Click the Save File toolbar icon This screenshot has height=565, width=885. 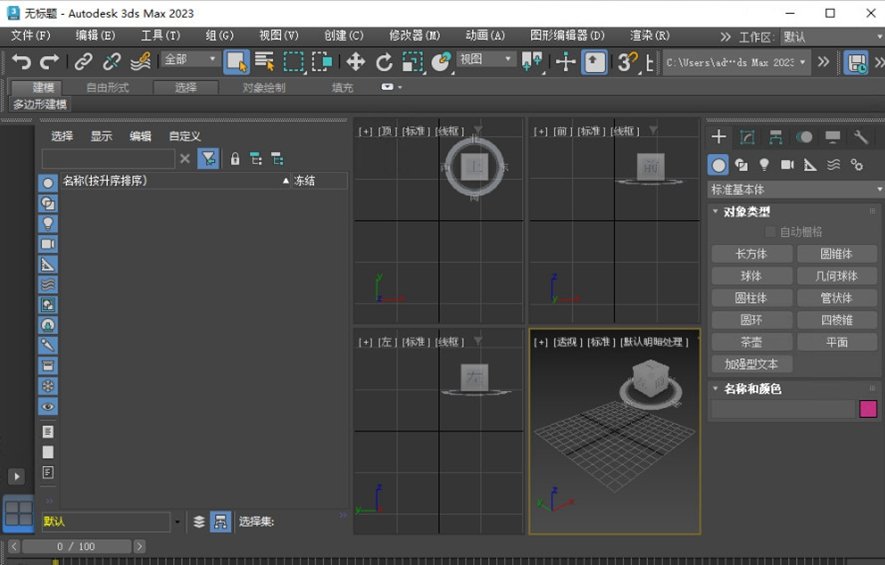[856, 62]
